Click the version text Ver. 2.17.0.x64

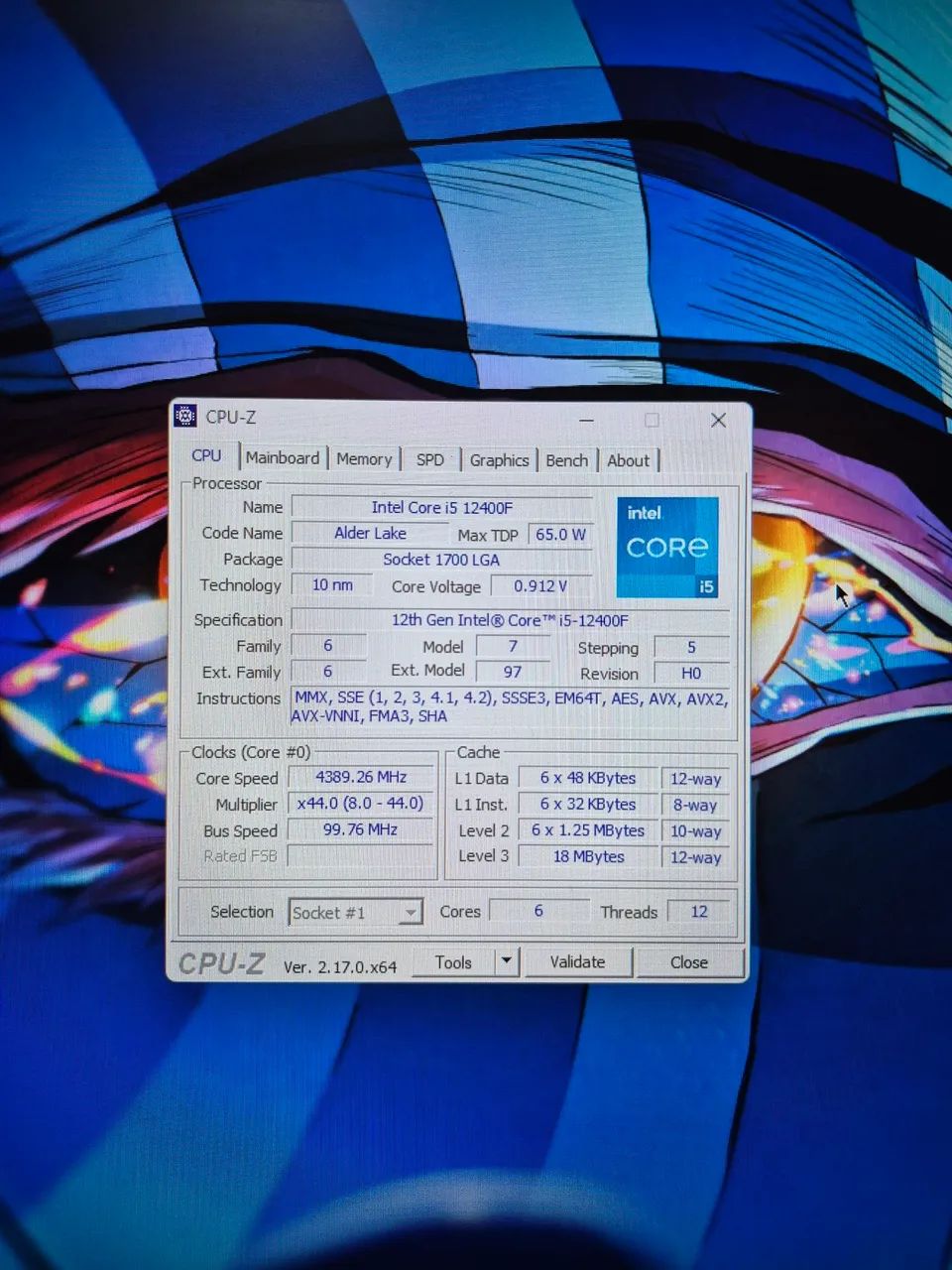point(340,966)
